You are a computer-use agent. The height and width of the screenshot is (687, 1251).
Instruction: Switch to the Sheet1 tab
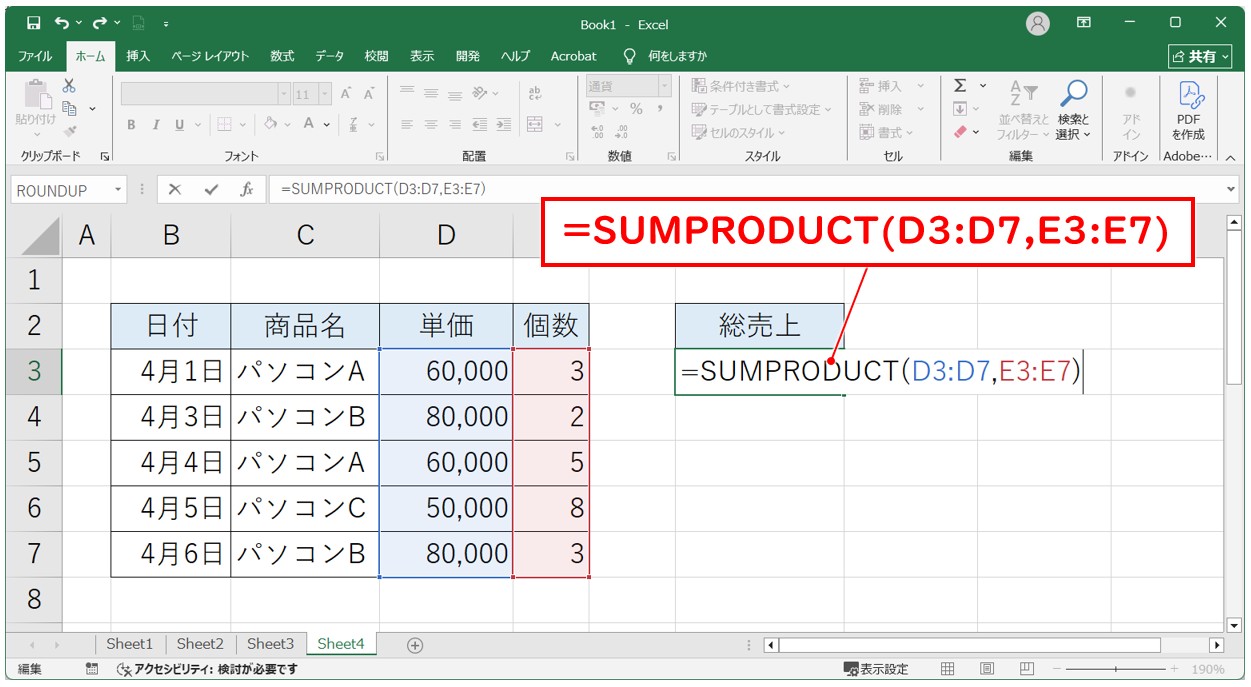(x=130, y=644)
